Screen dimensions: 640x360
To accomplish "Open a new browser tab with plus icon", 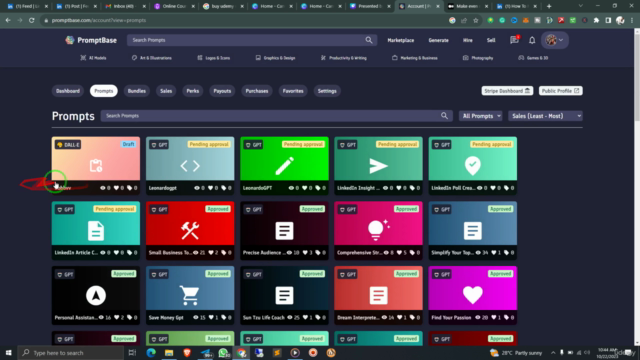I will click(x=549, y=6).
